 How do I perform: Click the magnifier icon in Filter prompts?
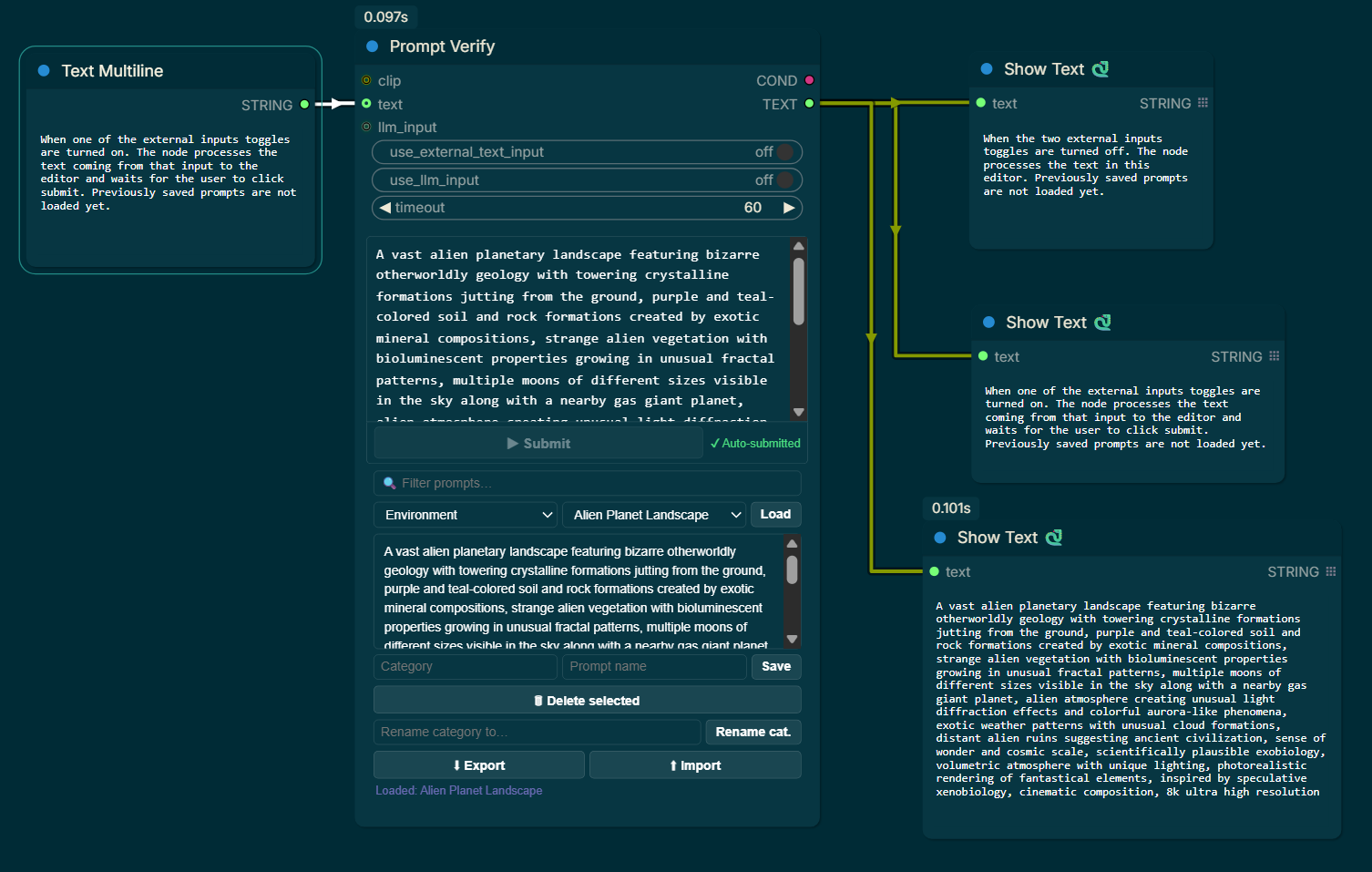(390, 483)
